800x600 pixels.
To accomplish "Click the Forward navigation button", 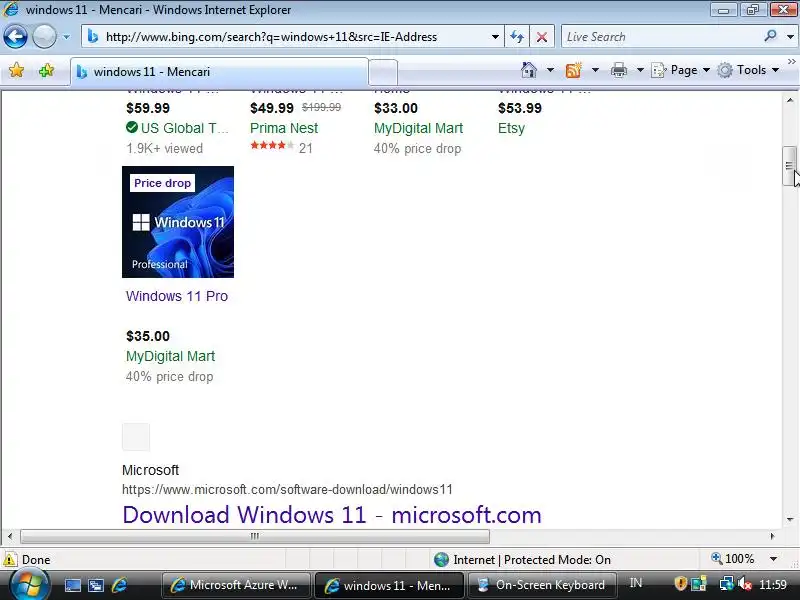I will pyautogui.click(x=44, y=37).
